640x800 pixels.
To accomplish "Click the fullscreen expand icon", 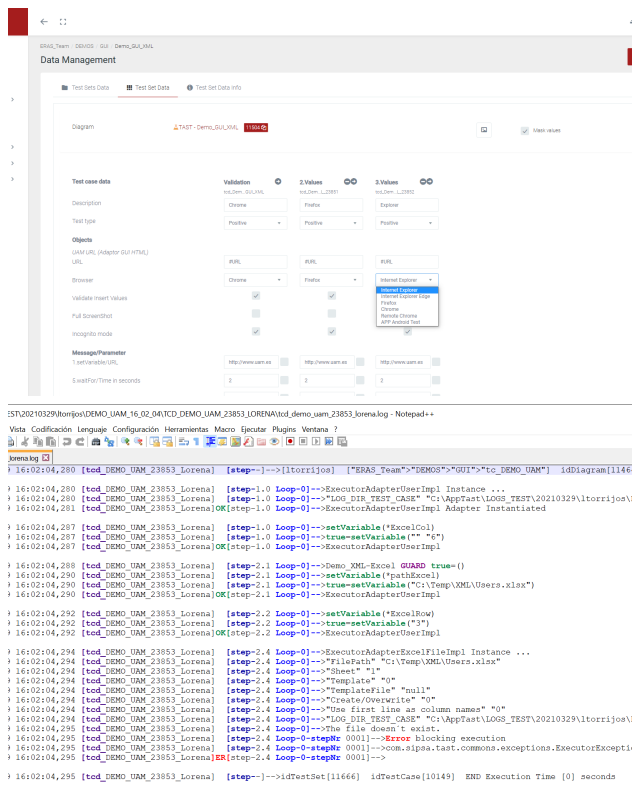I will point(64,21).
